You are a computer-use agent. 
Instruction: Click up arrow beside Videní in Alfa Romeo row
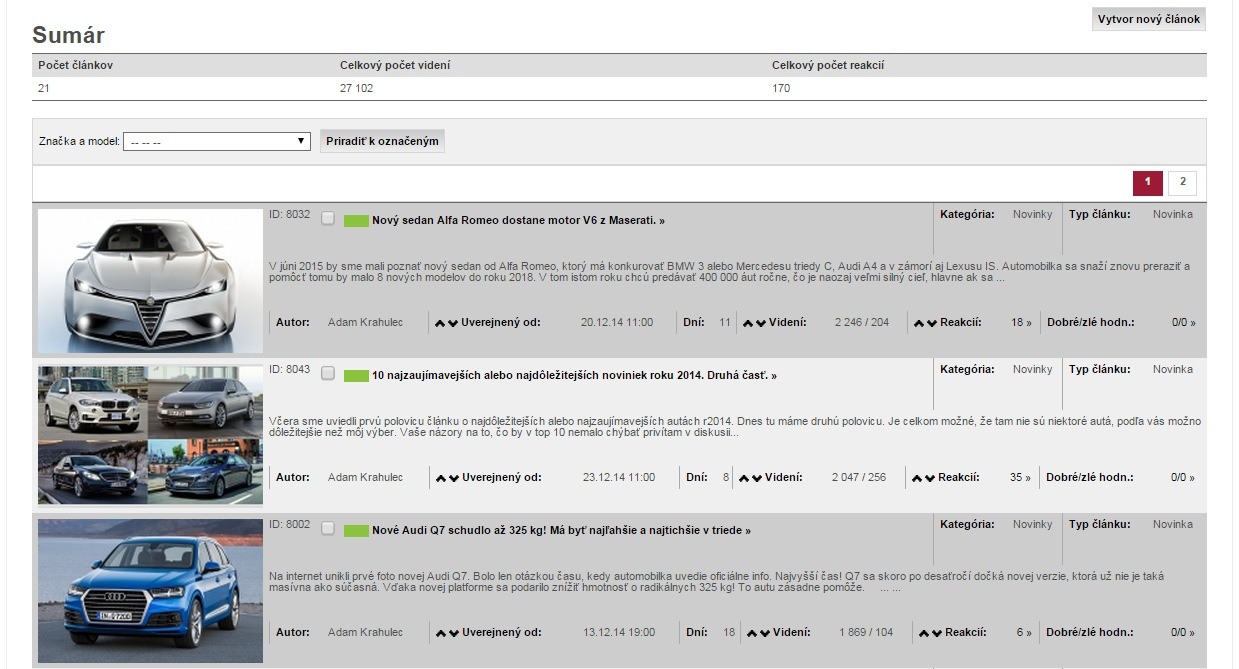coord(749,323)
